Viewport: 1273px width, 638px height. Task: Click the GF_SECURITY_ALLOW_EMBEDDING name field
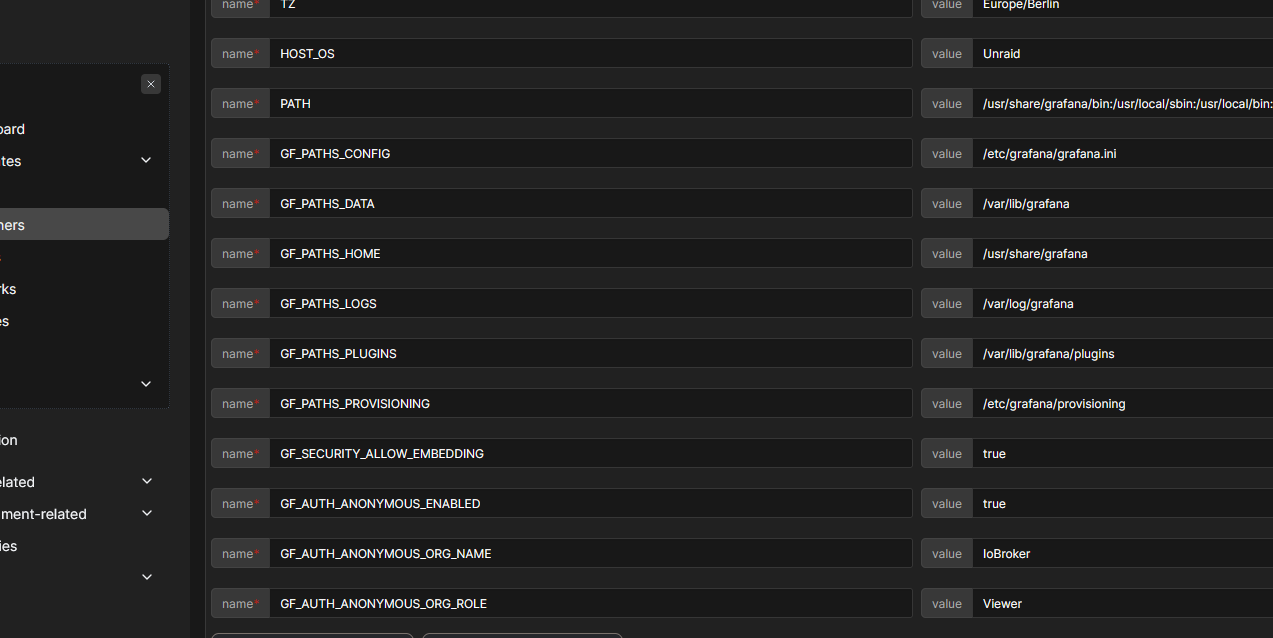(590, 454)
